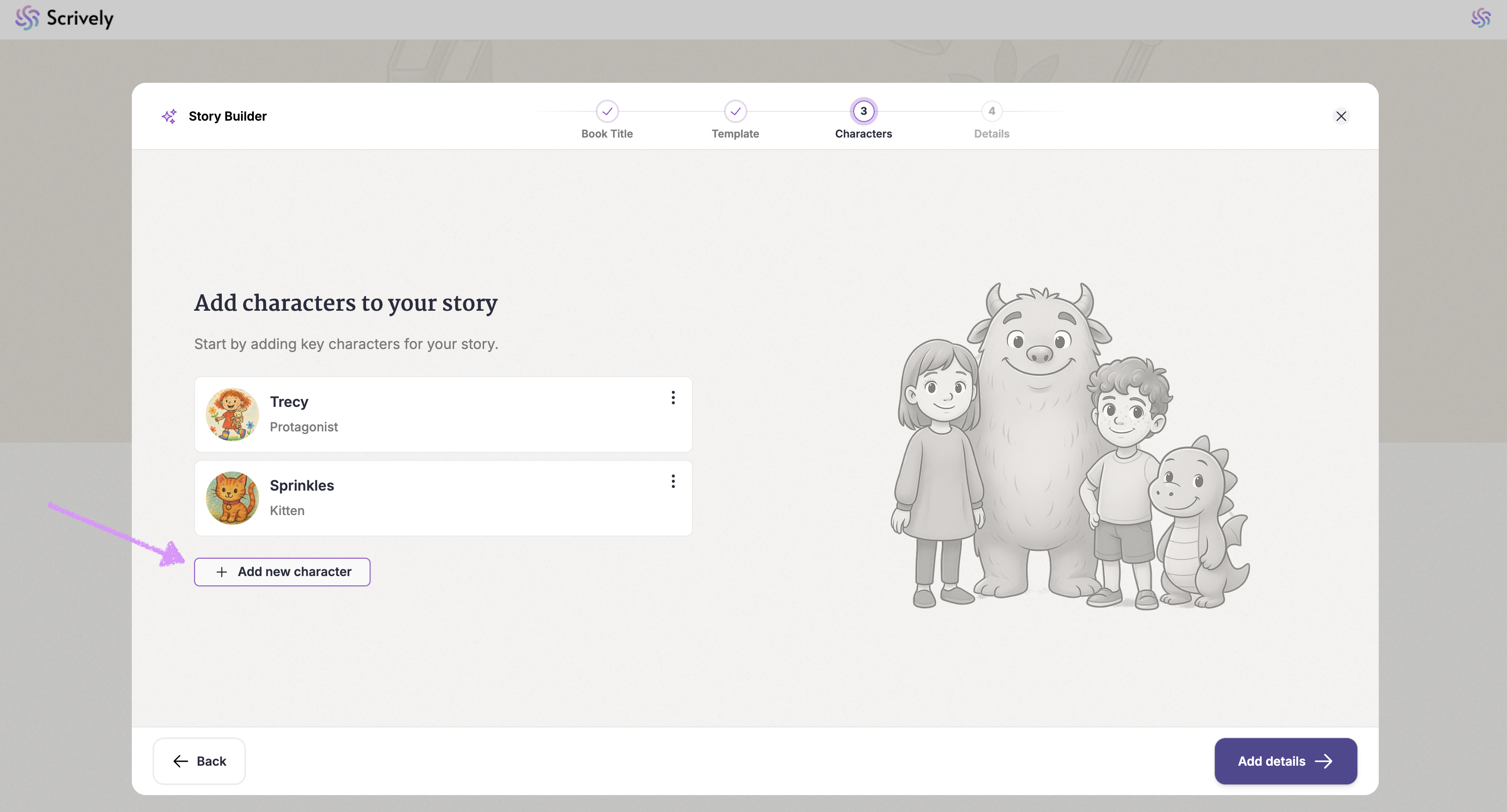This screenshot has width=1507, height=812.
Task: Click the swirl icon at top right
Action: click(1481, 18)
